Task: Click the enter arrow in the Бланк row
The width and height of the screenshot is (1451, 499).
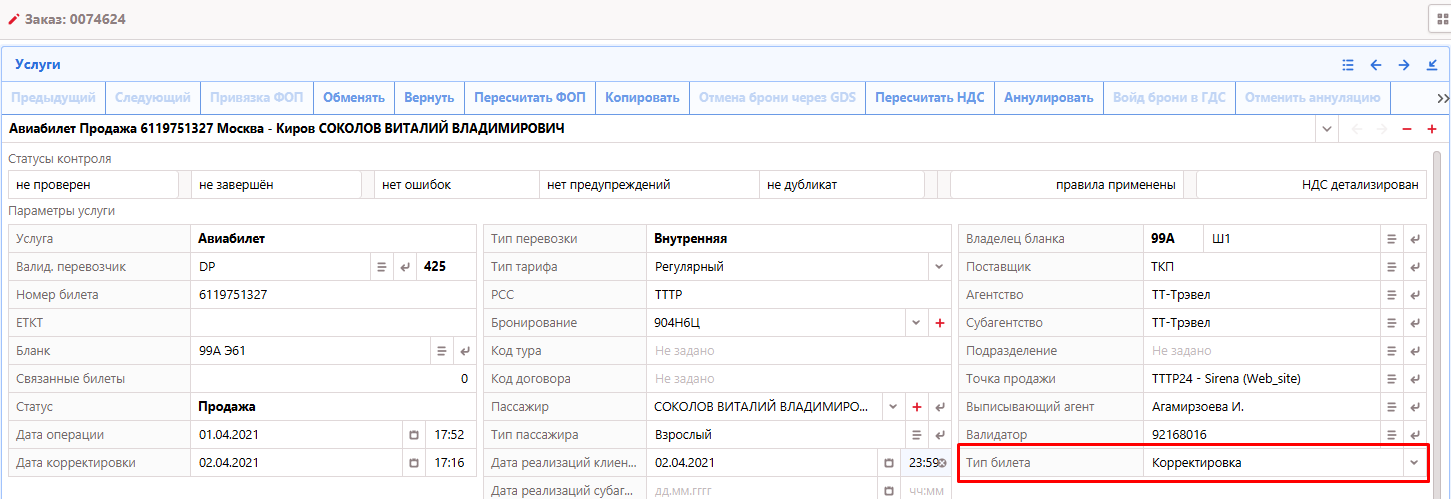Action: click(464, 351)
